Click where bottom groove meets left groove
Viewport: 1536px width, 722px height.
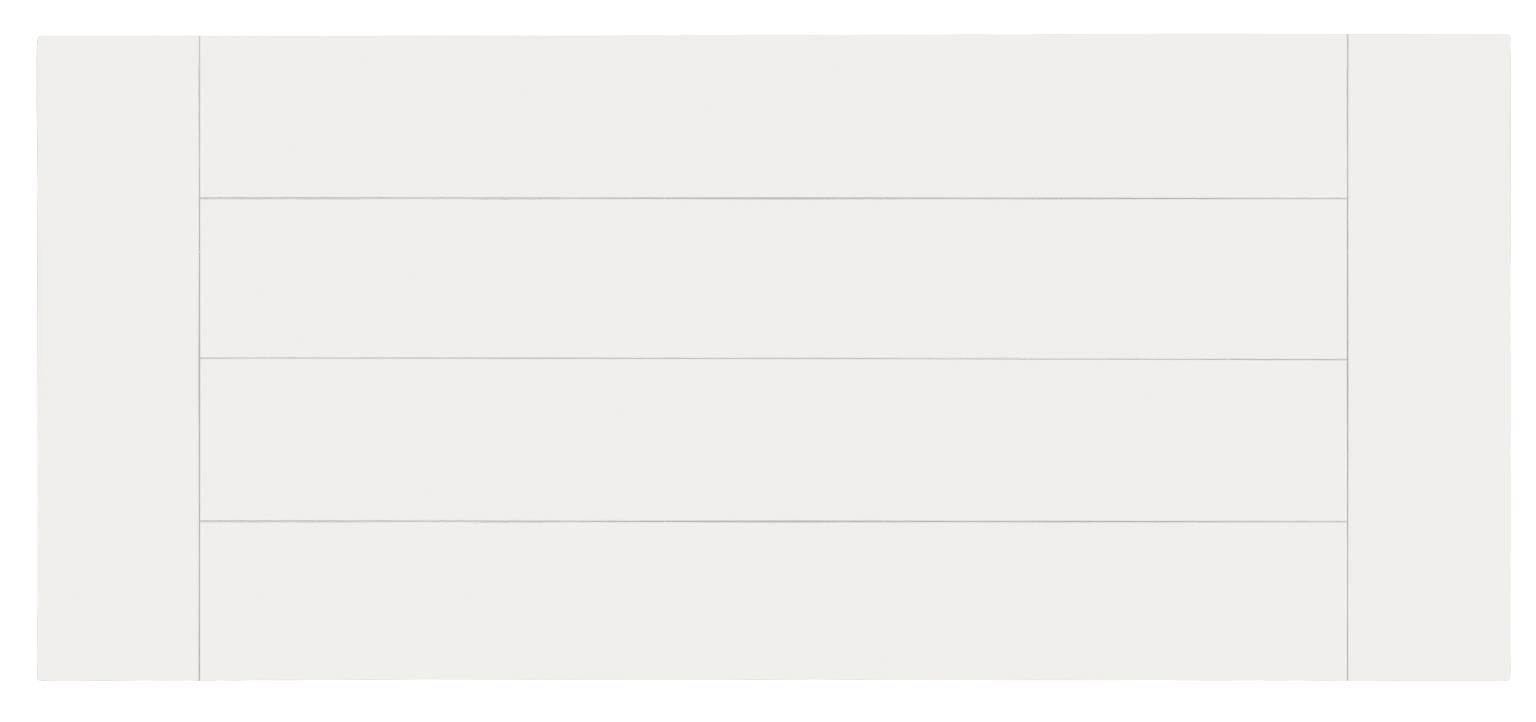(200, 521)
